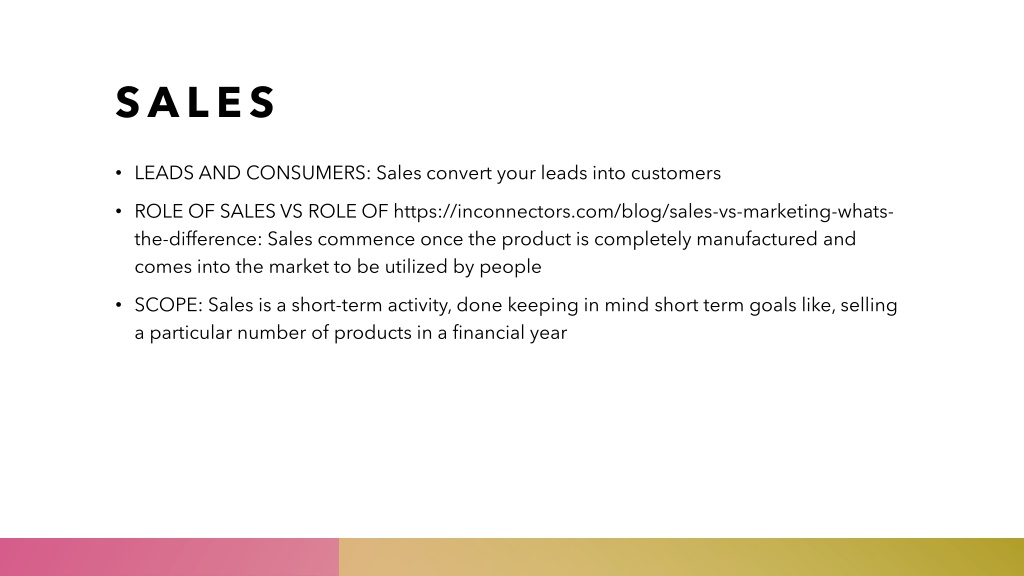1024x576 pixels.
Task: Click the phrase 'short-term activity'
Action: tap(371, 305)
